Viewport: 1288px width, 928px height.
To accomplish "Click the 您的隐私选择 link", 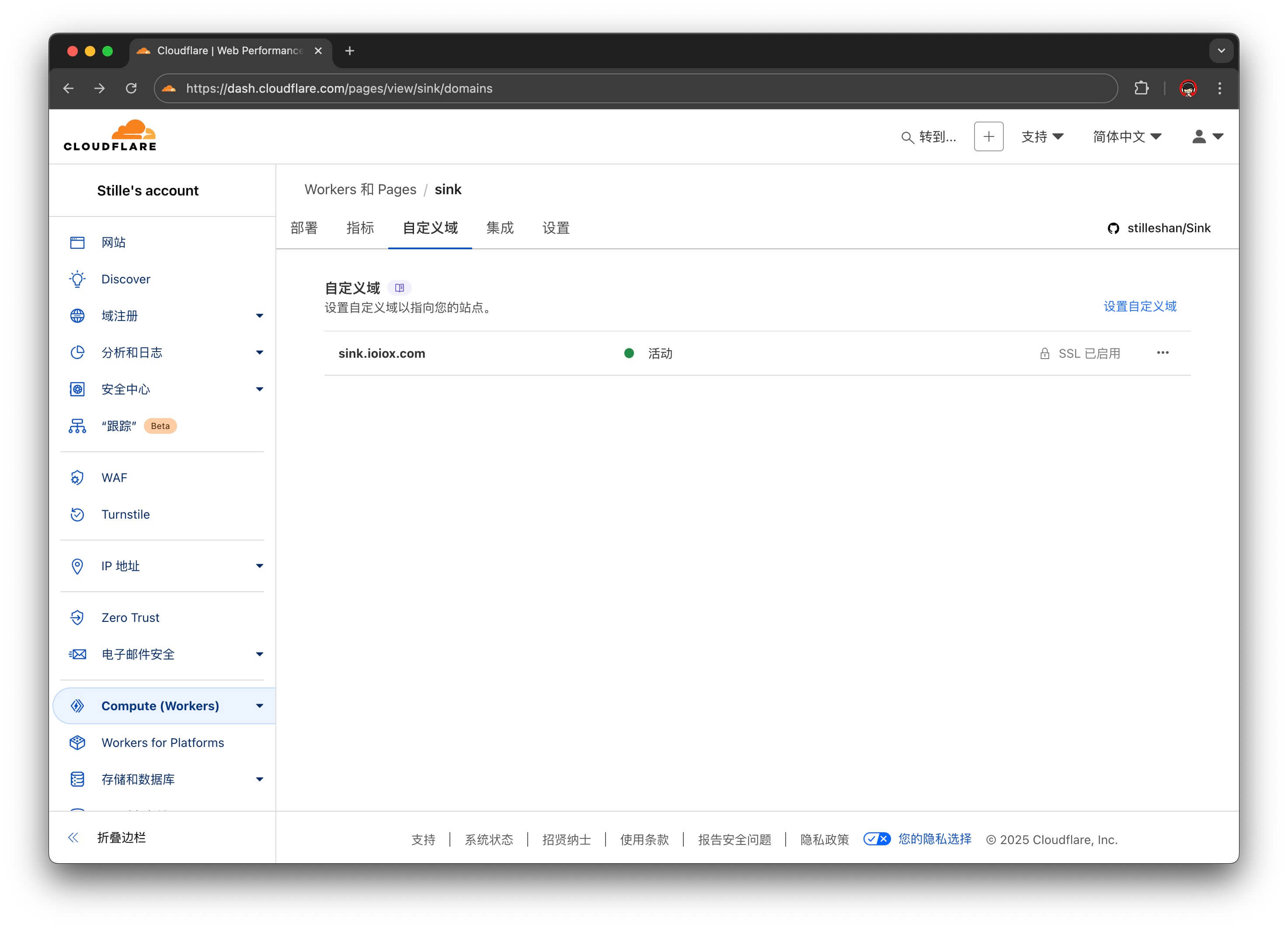I will click(x=935, y=839).
